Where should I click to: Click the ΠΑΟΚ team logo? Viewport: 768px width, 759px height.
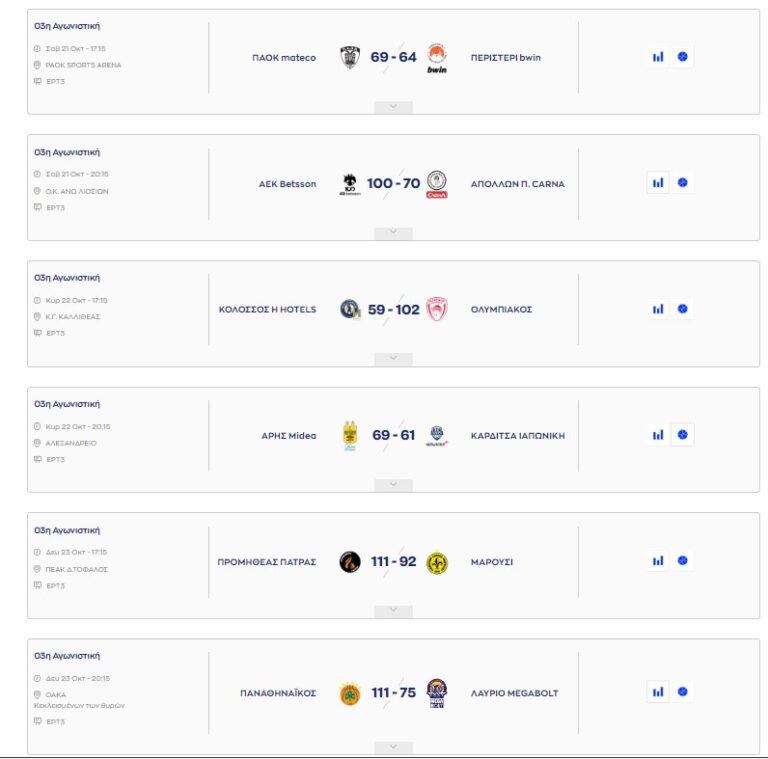click(x=349, y=57)
